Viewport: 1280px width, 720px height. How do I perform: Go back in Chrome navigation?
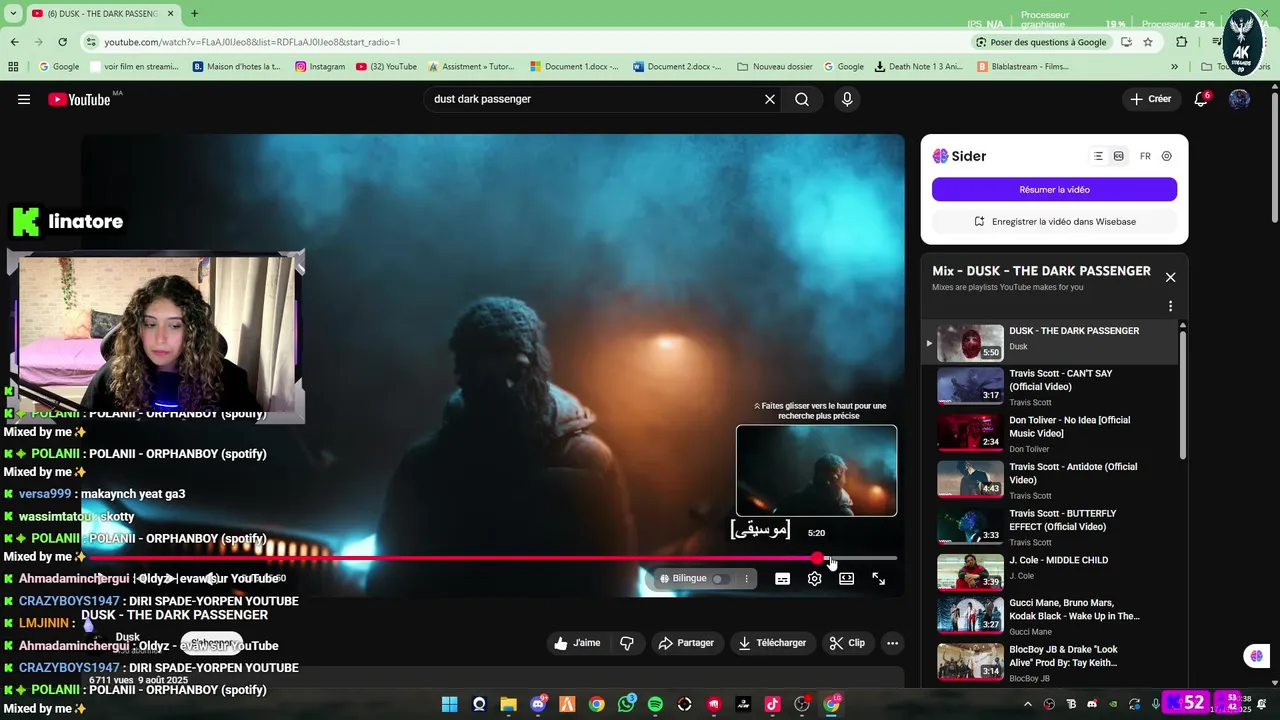(x=14, y=42)
